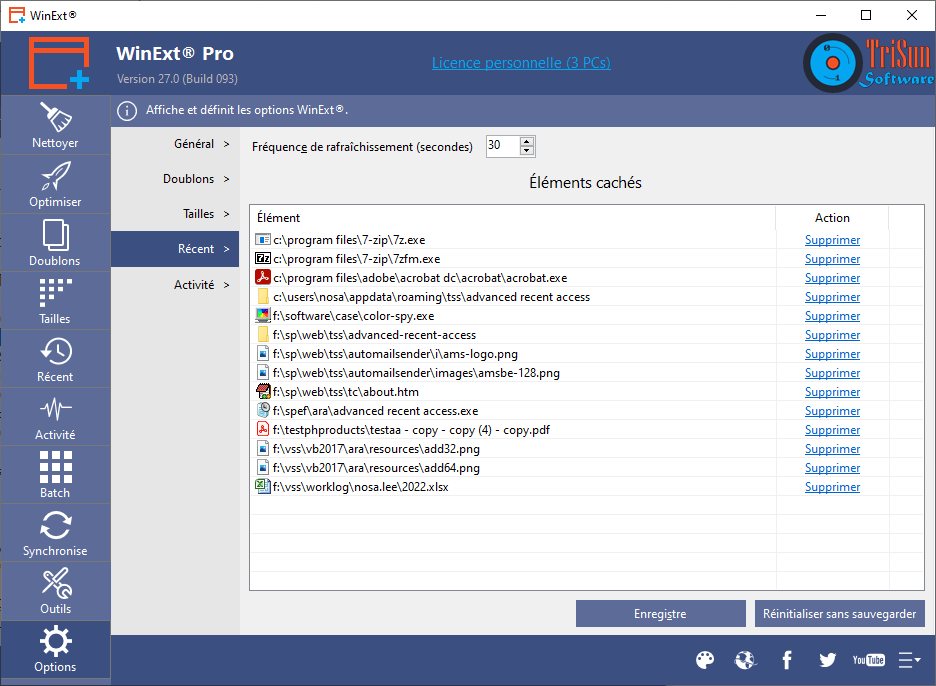Click the 7zfm.exe file icon
936x686 pixels.
[263, 259]
